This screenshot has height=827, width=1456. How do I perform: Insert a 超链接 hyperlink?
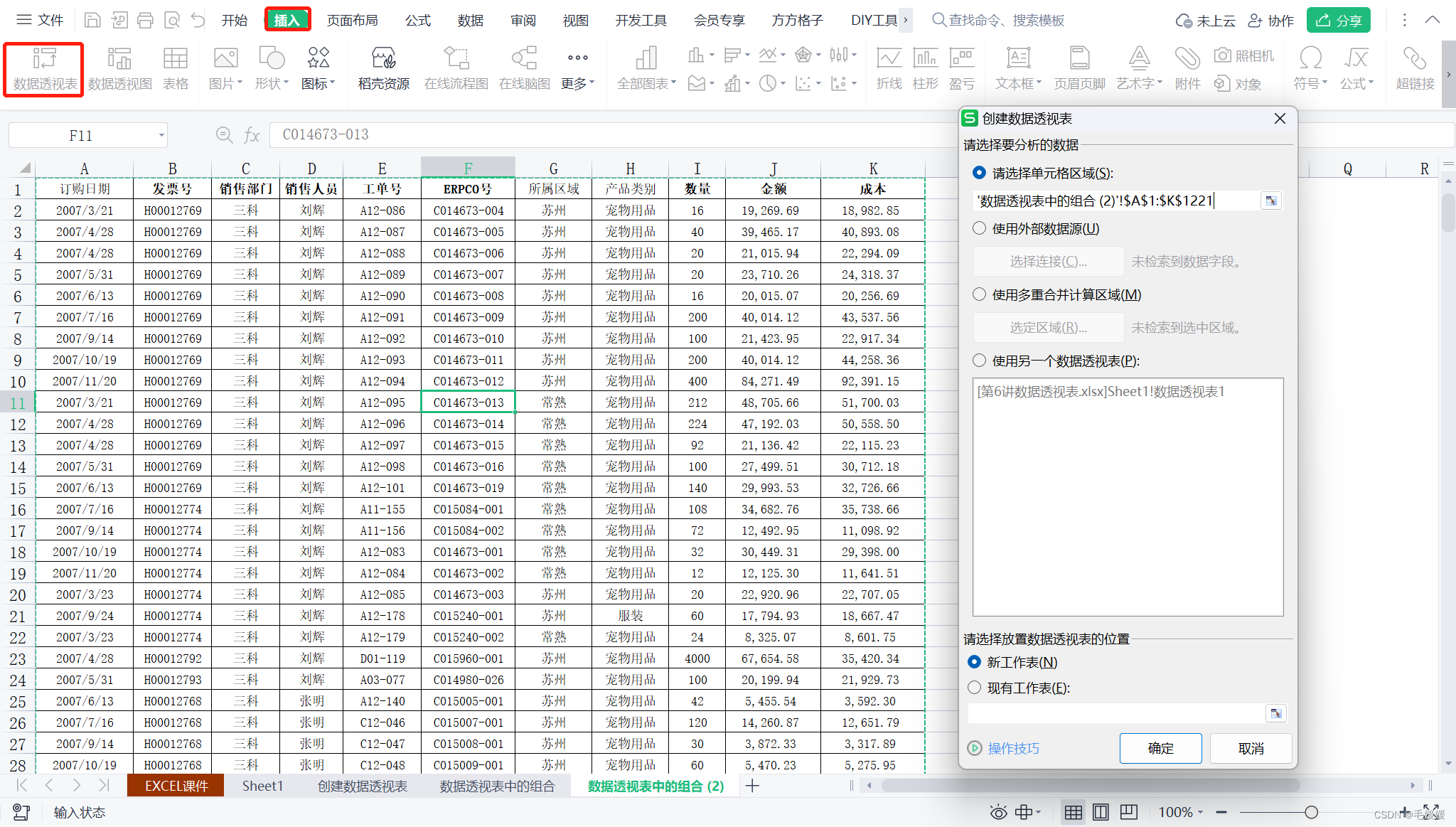coord(1415,69)
